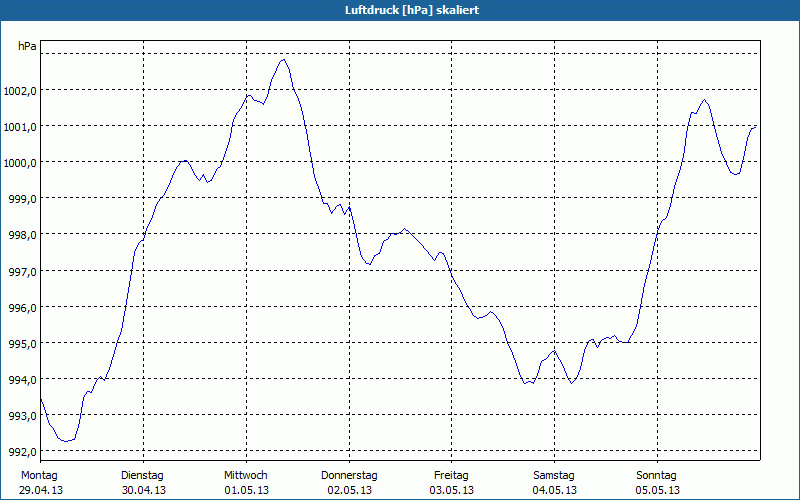Select the 994,0 y-axis value
Image resolution: width=800 pixels, height=500 pixels.
click(x=22, y=381)
